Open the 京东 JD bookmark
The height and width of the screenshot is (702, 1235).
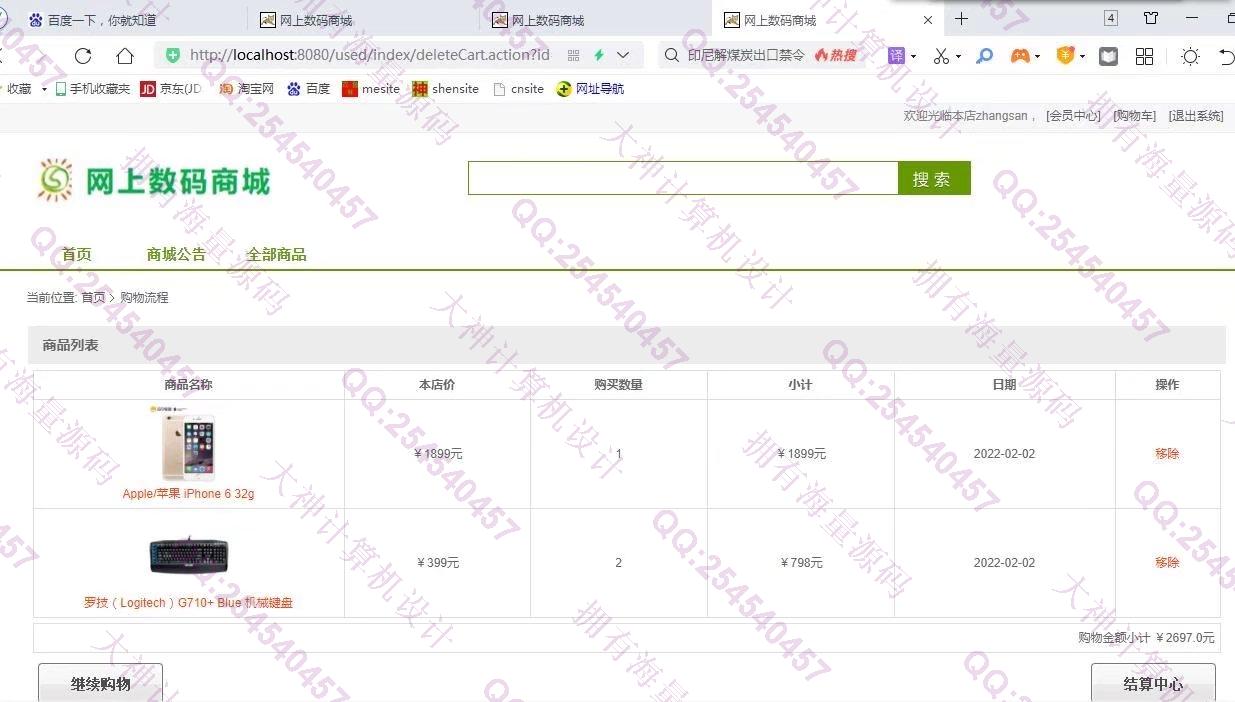pyautogui.click(x=171, y=89)
